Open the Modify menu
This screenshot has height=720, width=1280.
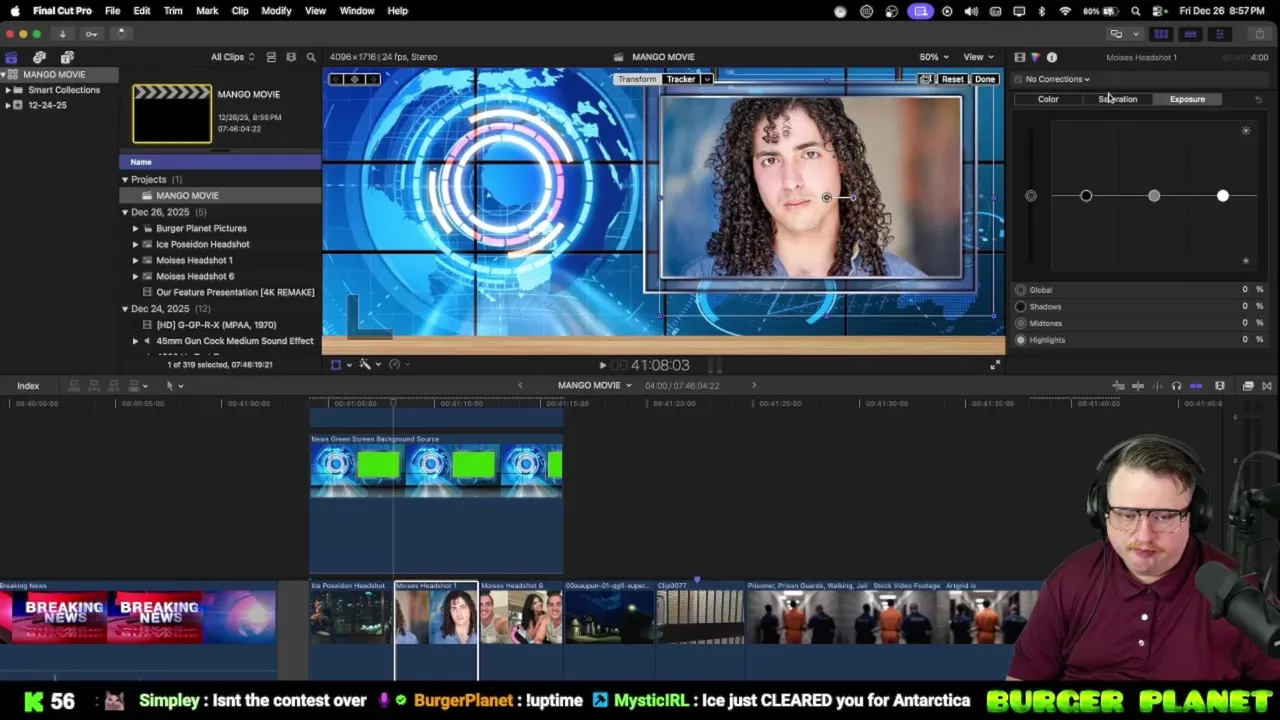pyautogui.click(x=276, y=11)
